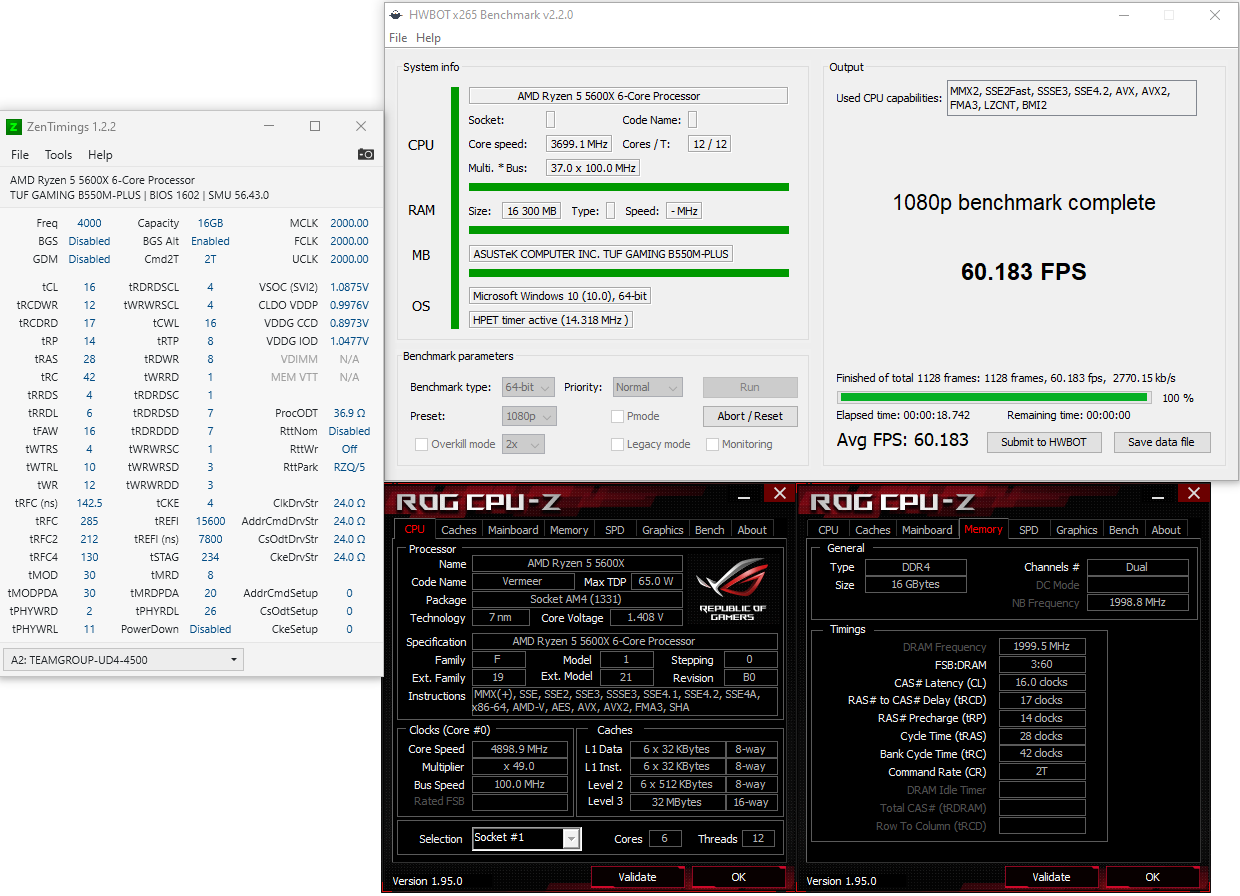
Task: Switch to Caches tab in left CPU-Z window
Action: [x=459, y=530]
